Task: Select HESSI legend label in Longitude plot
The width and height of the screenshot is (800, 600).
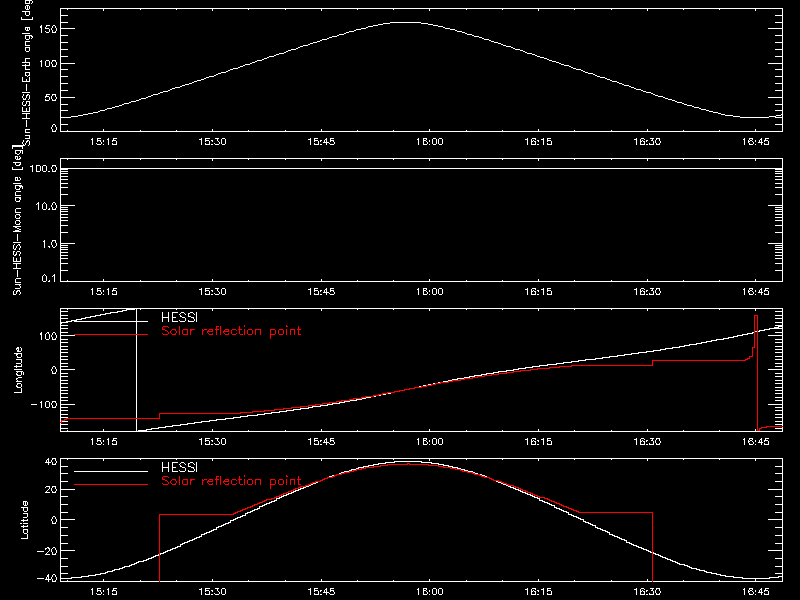Action: 179,318
